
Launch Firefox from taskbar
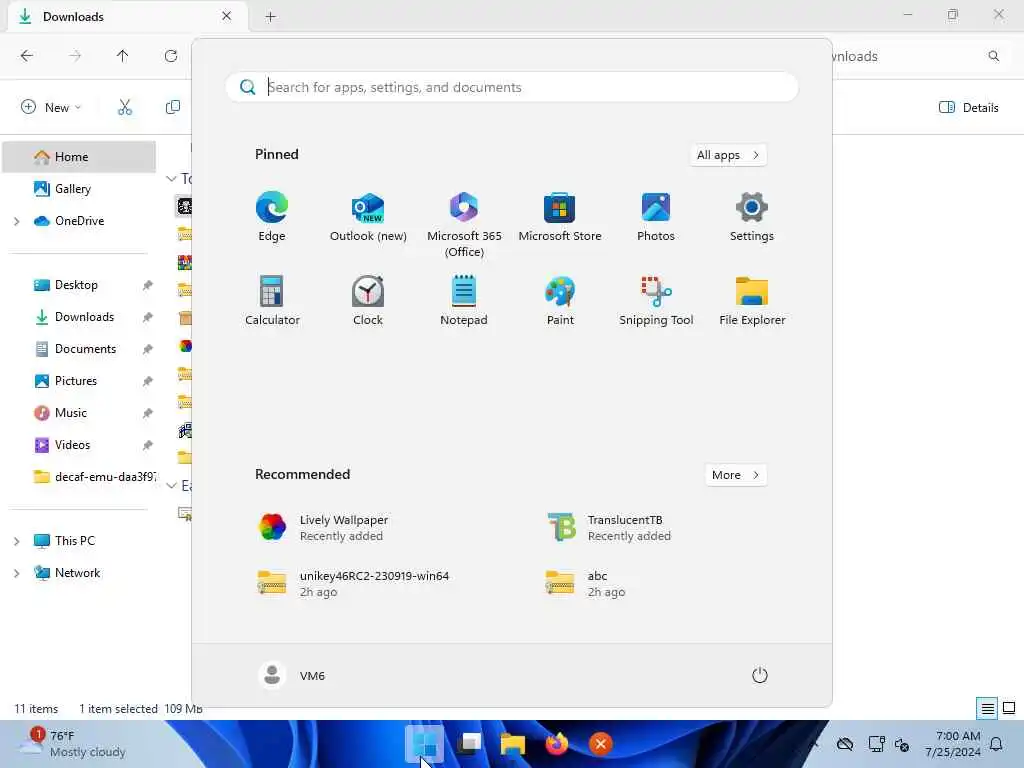point(556,744)
